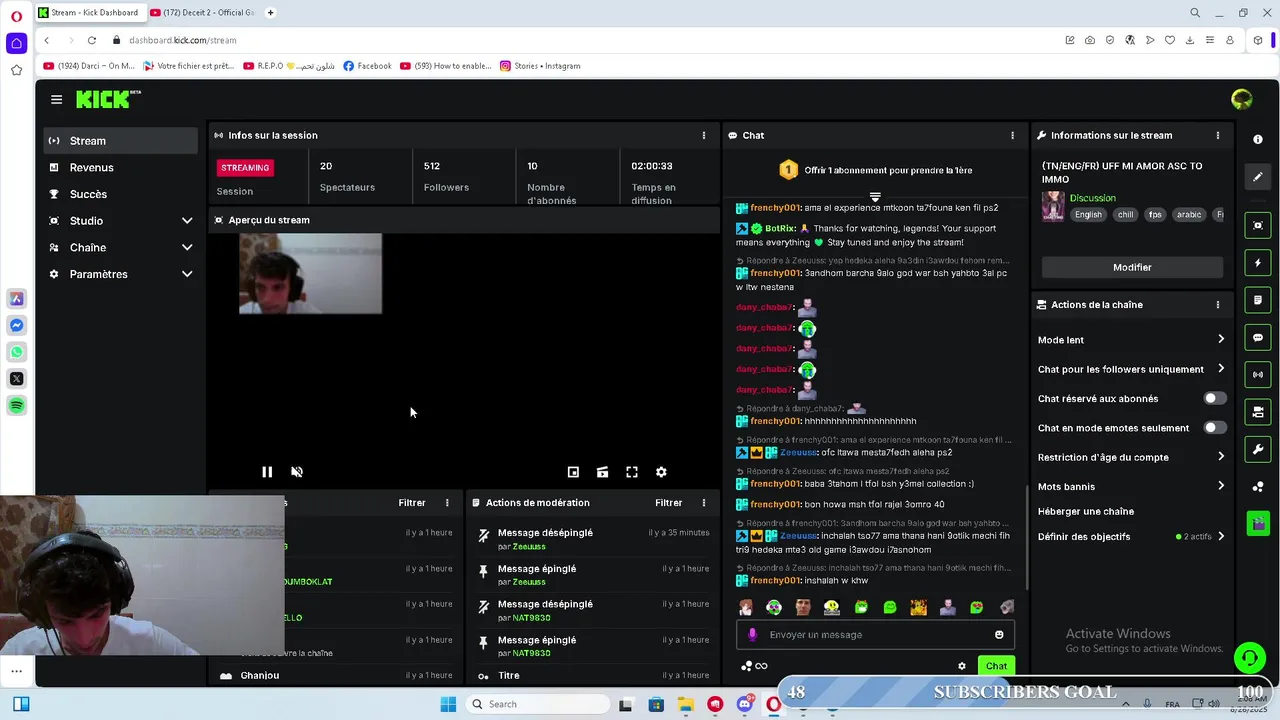Open Informations sur le stream options menu
1280x720 pixels.
click(x=1217, y=135)
